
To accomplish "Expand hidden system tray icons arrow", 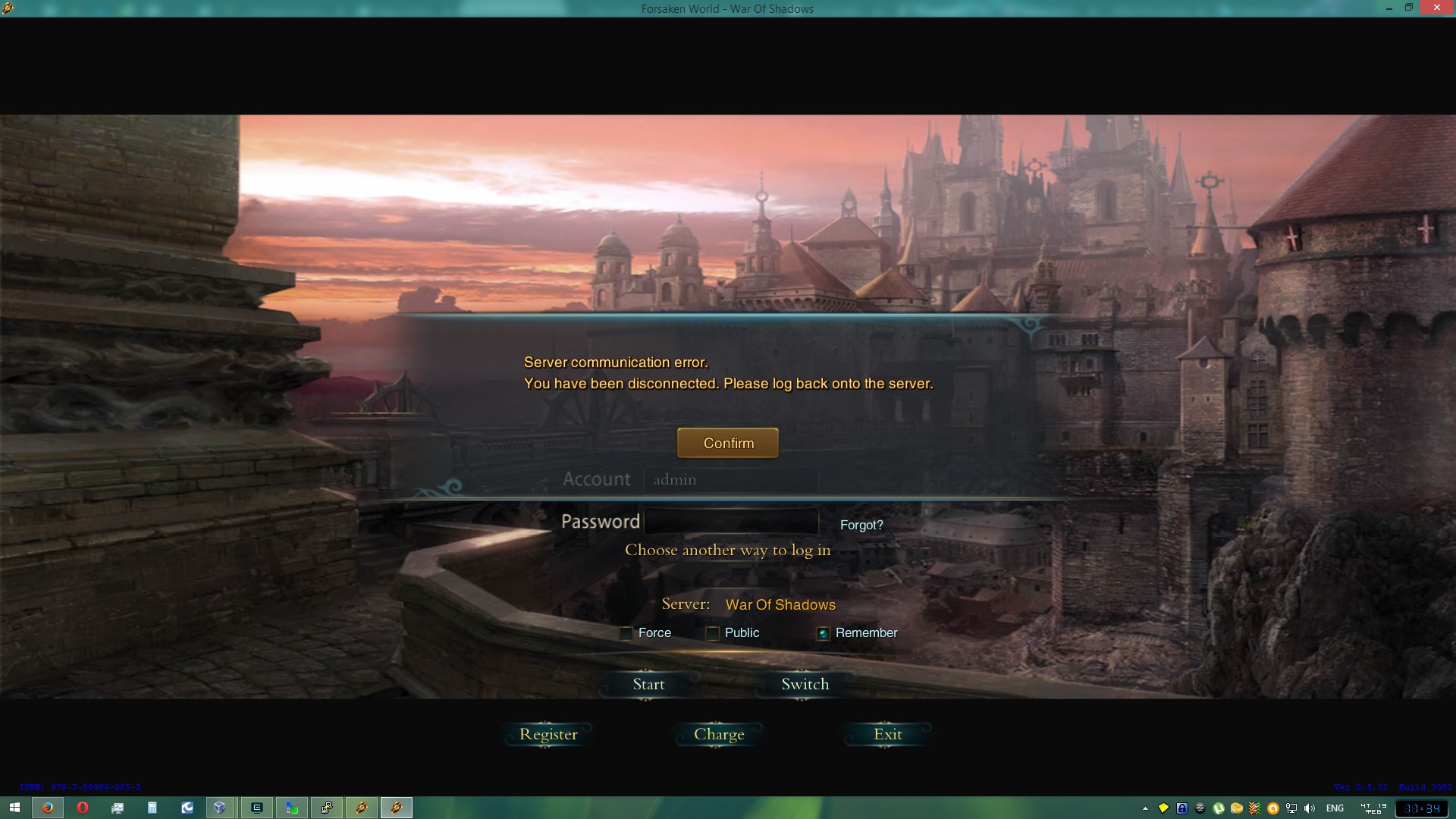I will (1145, 808).
